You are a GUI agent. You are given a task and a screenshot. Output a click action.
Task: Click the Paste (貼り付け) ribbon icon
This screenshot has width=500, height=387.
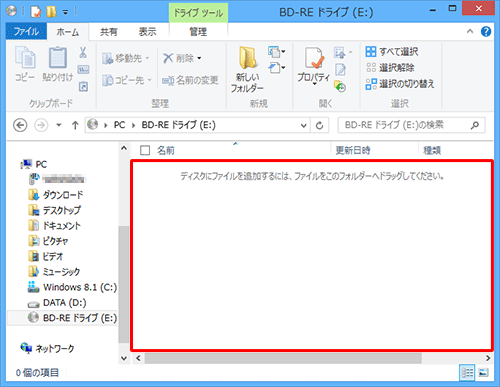pos(58,64)
